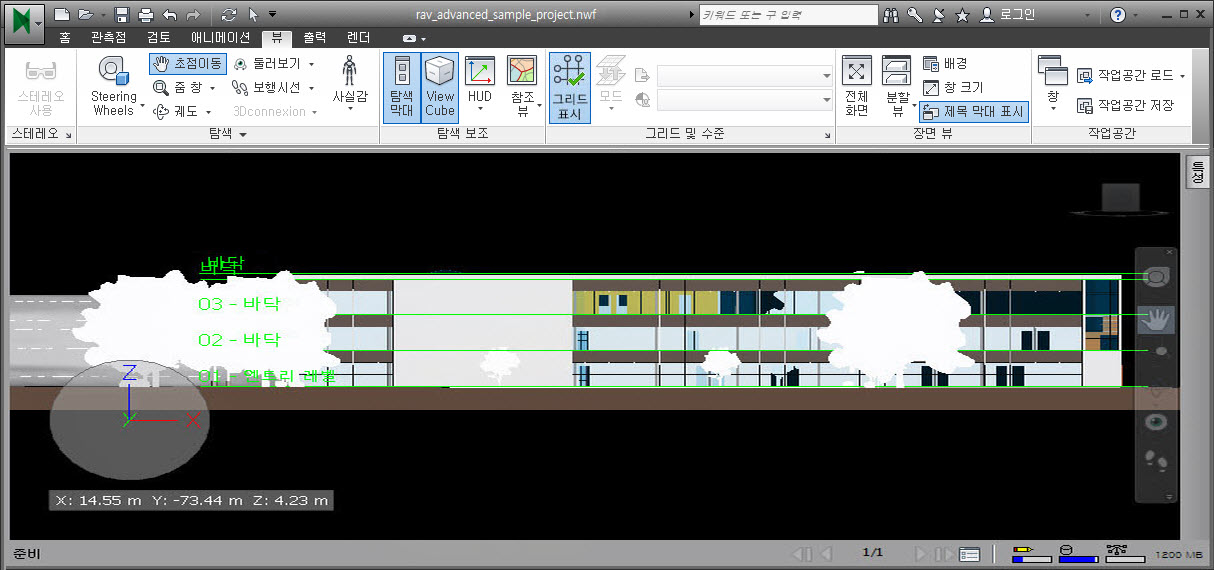
Task: Click the 로그인 sign in button
Action: (x=1007, y=15)
